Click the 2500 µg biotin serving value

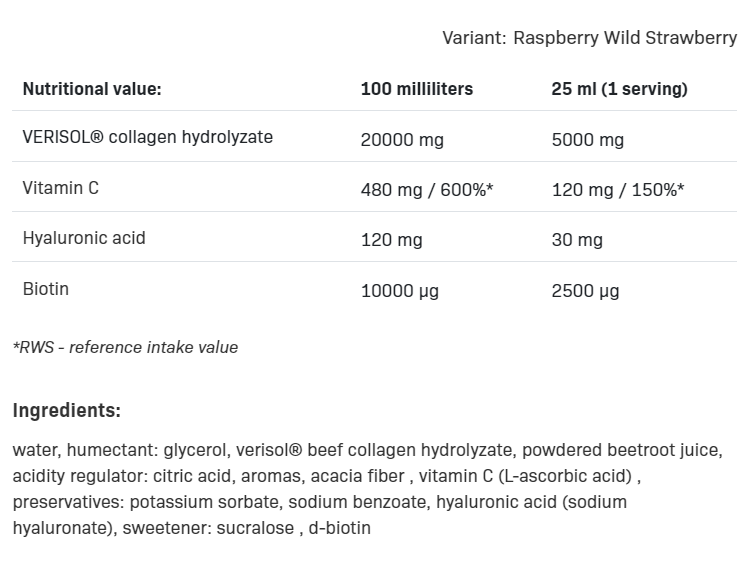coord(586,292)
